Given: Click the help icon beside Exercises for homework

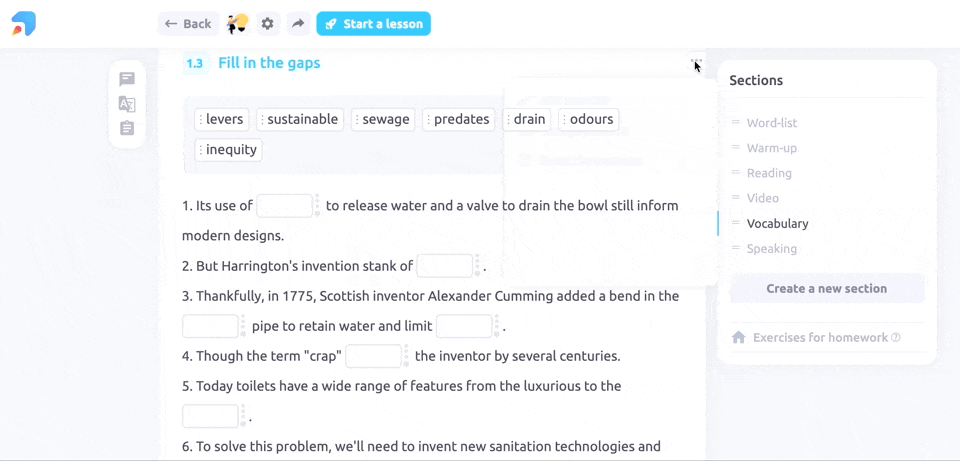Looking at the screenshot, I should coord(896,338).
